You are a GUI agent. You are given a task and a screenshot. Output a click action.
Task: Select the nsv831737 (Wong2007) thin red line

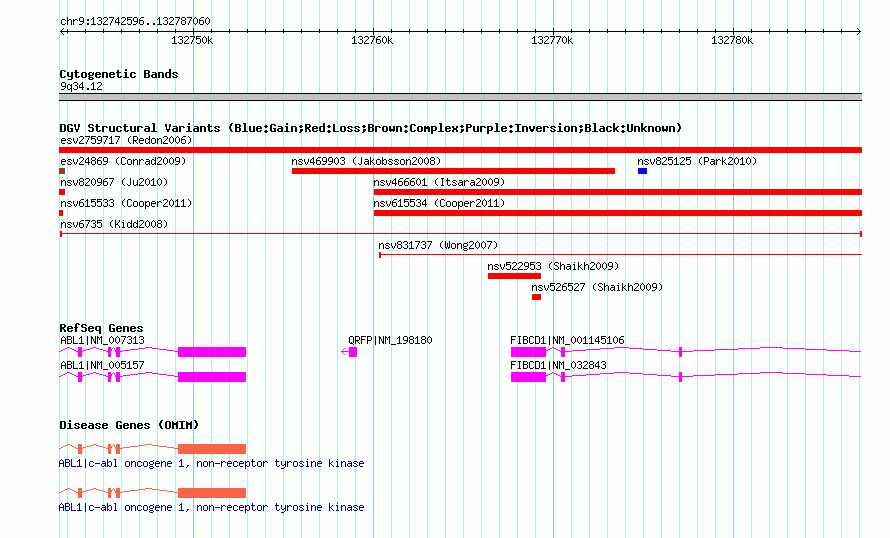coord(620,255)
